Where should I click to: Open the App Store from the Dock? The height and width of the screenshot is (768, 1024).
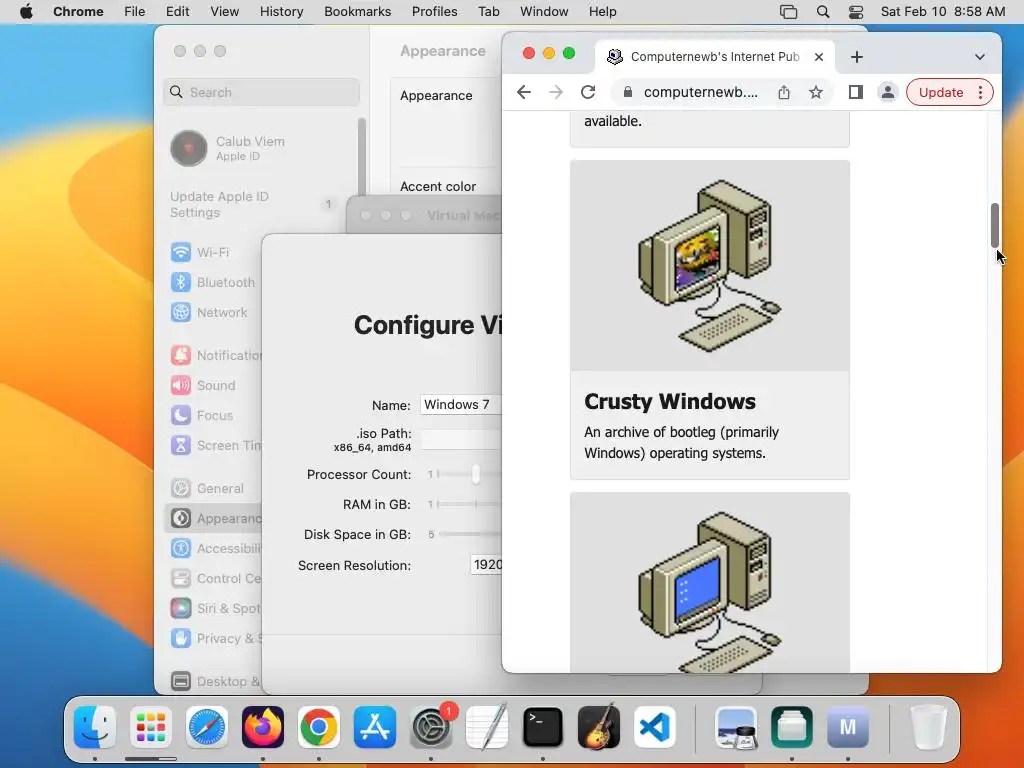pos(375,727)
